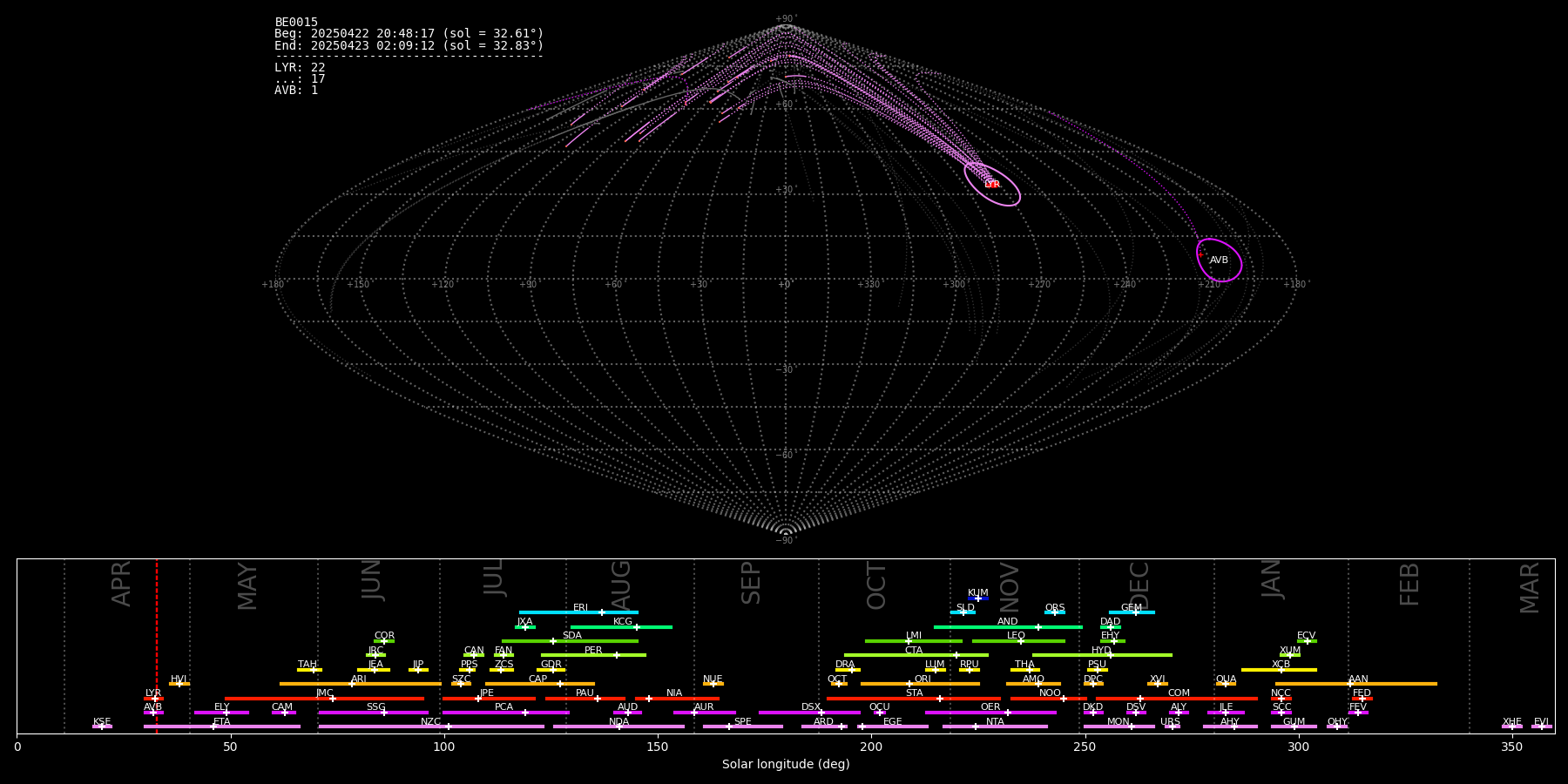The width and height of the screenshot is (1568, 784).
Task: Click the AUG month label in timeline
Action: (x=621, y=585)
